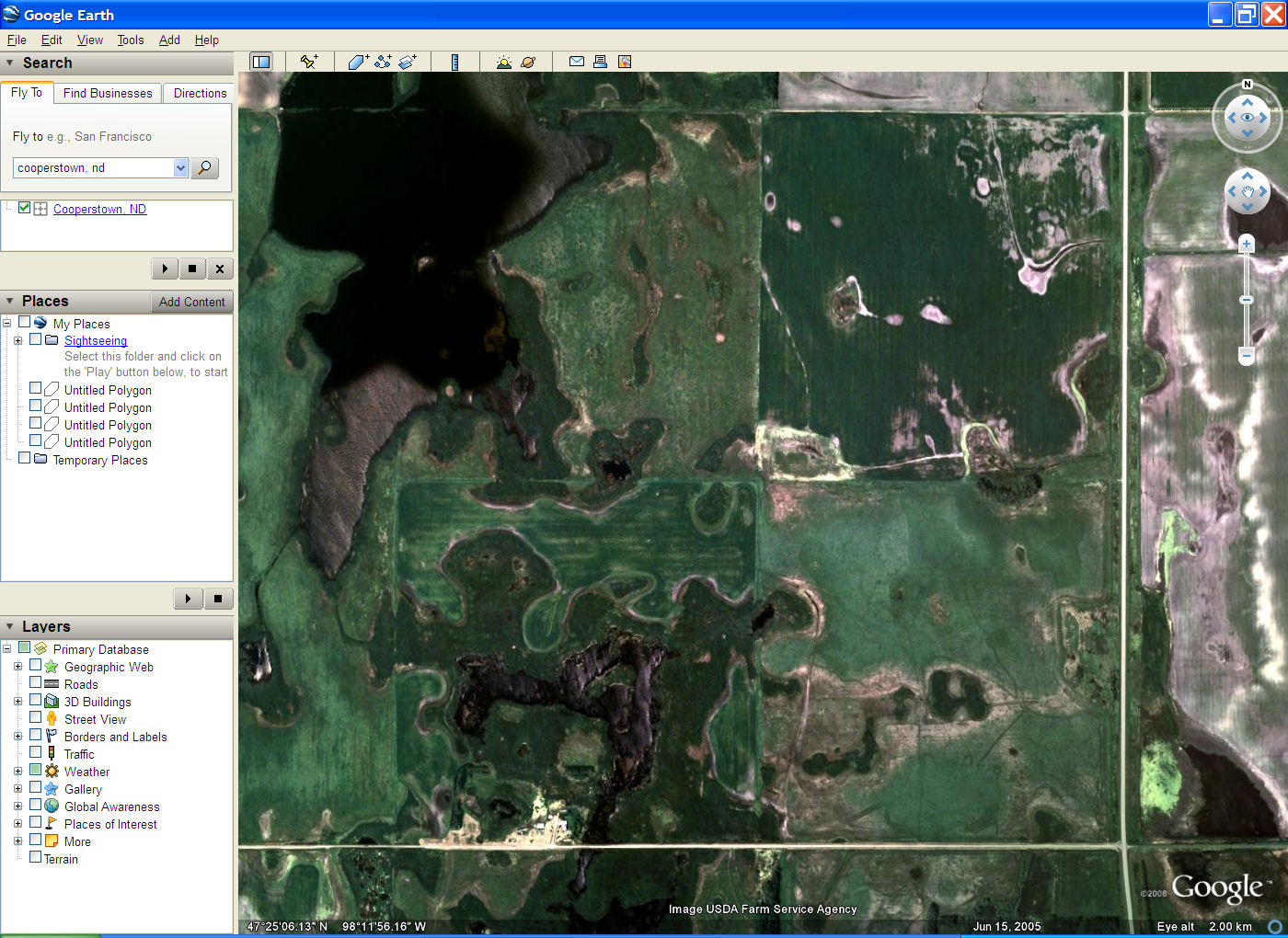
Task: Enable the Traffic layer checkbox
Action: click(35, 752)
